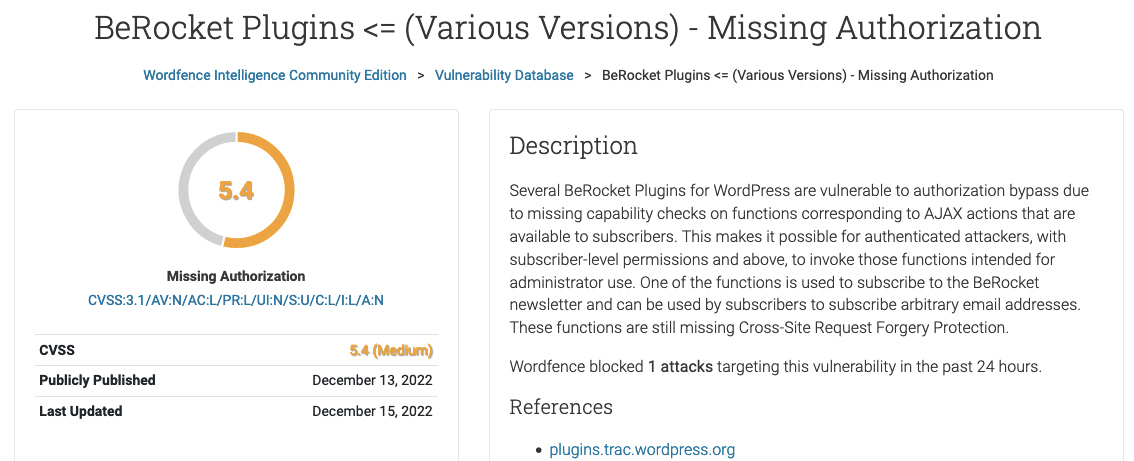Click the Description section heading
Viewport: 1134px width, 461px height.
[574, 145]
